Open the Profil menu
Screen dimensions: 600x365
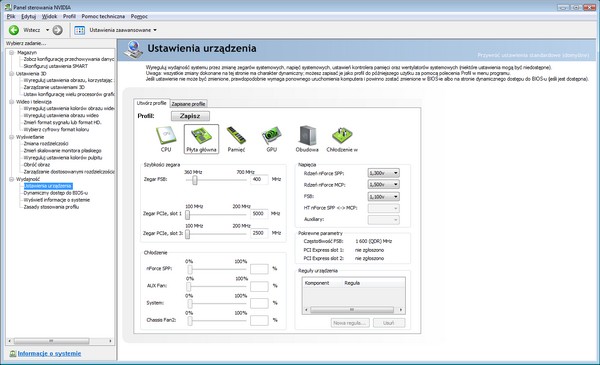tap(69, 16)
